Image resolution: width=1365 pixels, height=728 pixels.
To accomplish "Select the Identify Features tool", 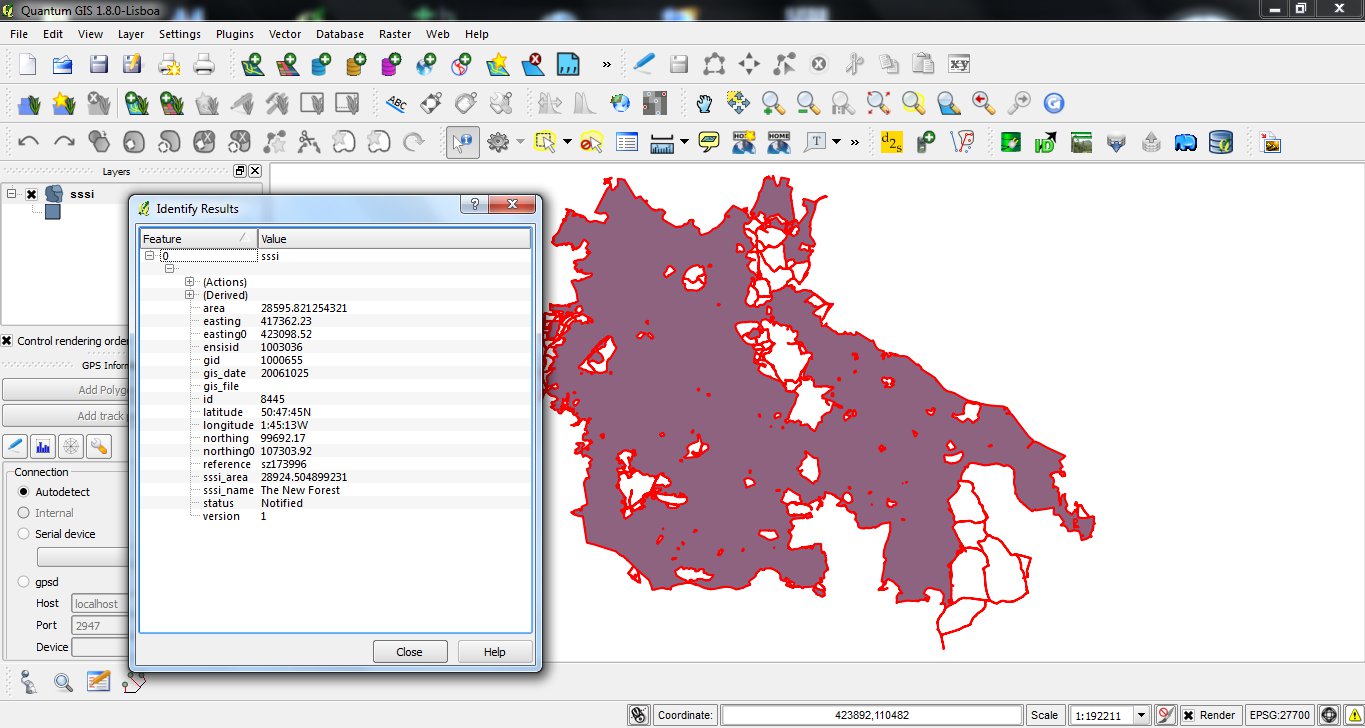I will [462, 142].
